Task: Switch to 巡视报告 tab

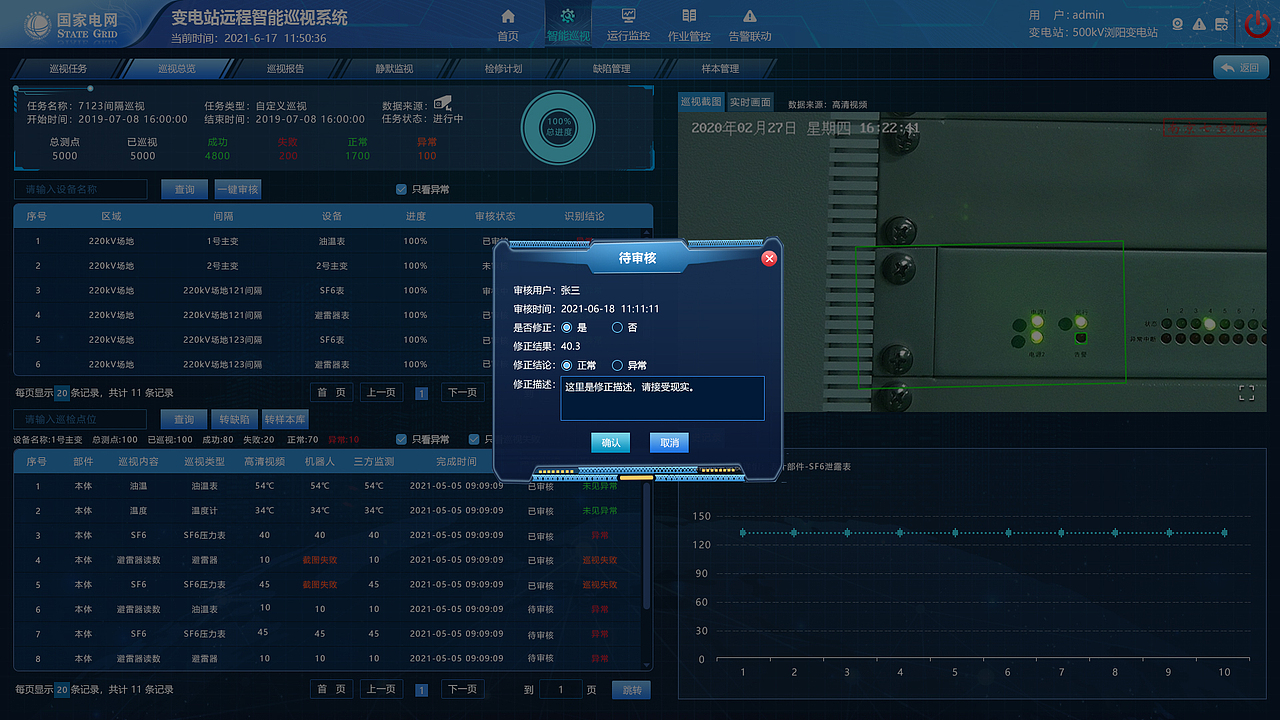Action: [x=286, y=69]
